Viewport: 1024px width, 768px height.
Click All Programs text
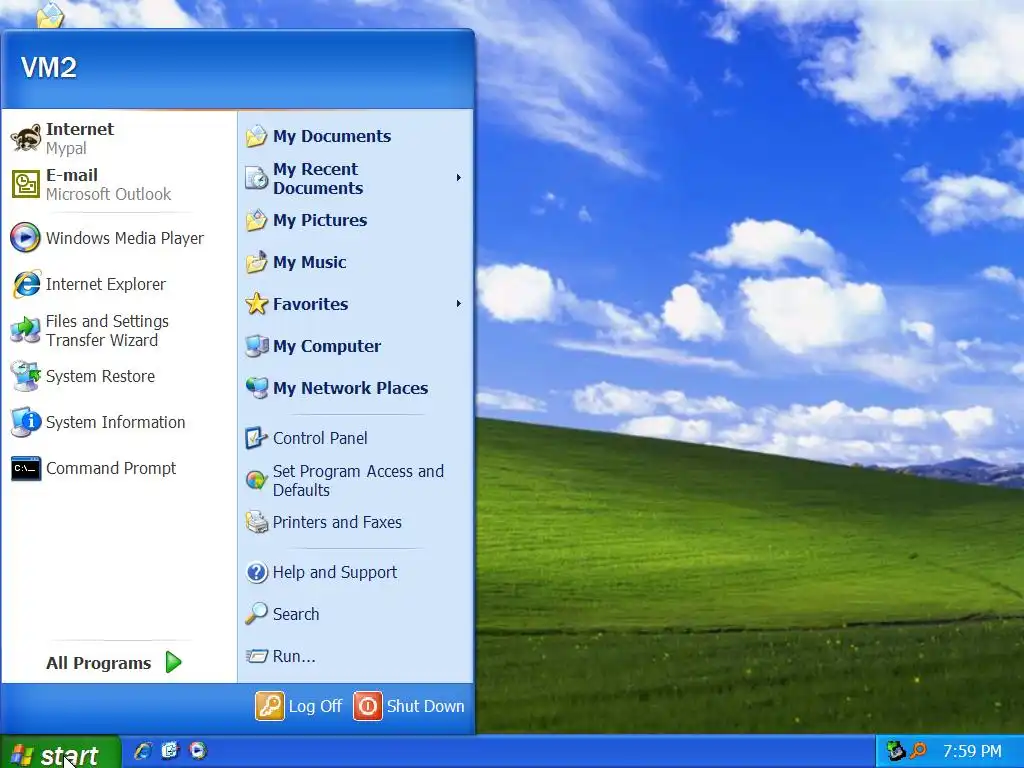tap(99, 663)
